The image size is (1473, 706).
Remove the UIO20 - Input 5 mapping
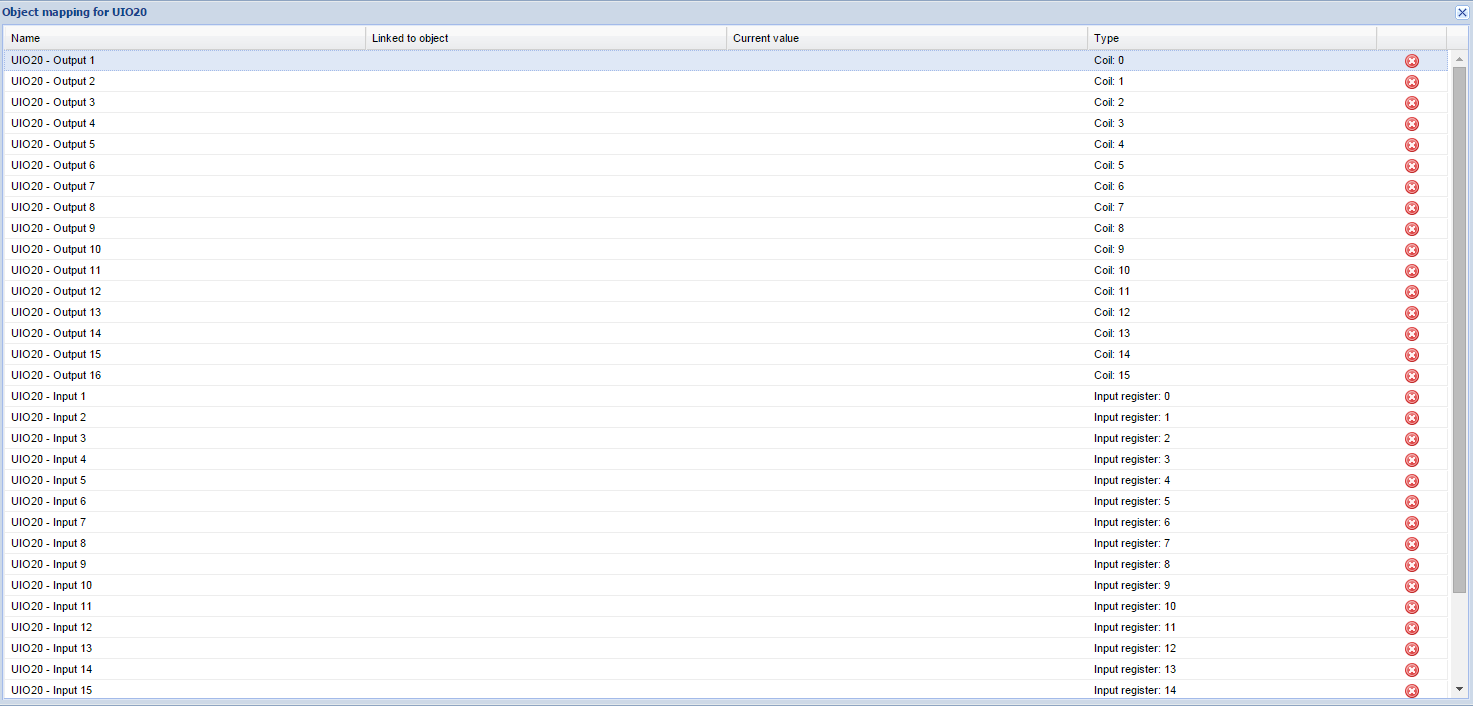[x=1412, y=481]
